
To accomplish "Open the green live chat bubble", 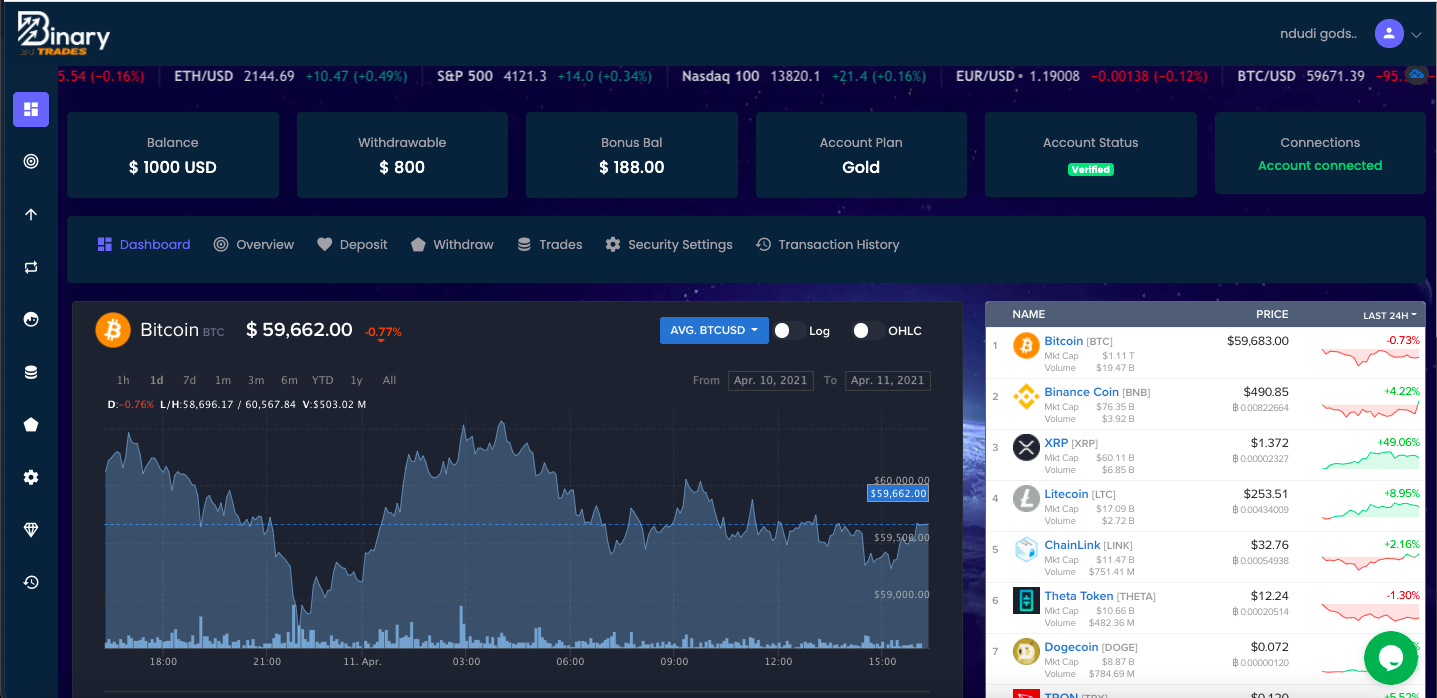I will tap(1391, 658).
